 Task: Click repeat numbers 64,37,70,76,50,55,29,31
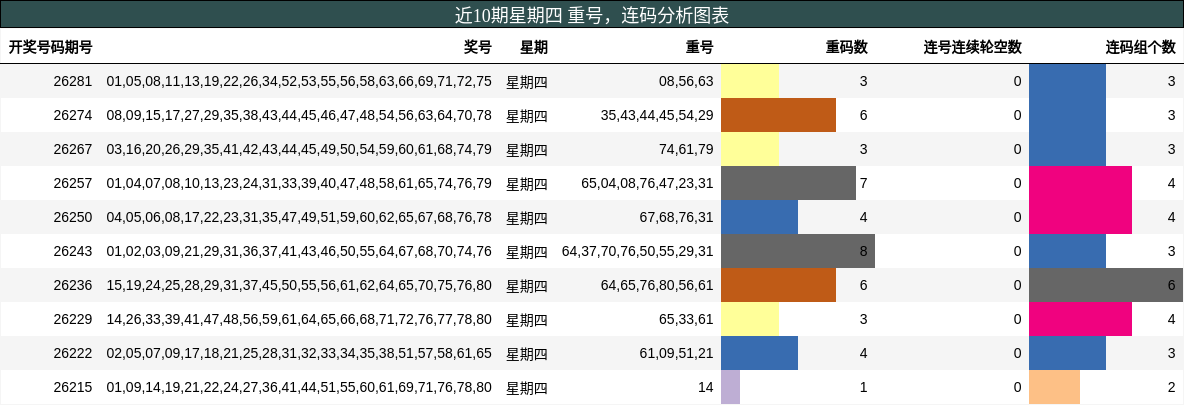click(637, 251)
